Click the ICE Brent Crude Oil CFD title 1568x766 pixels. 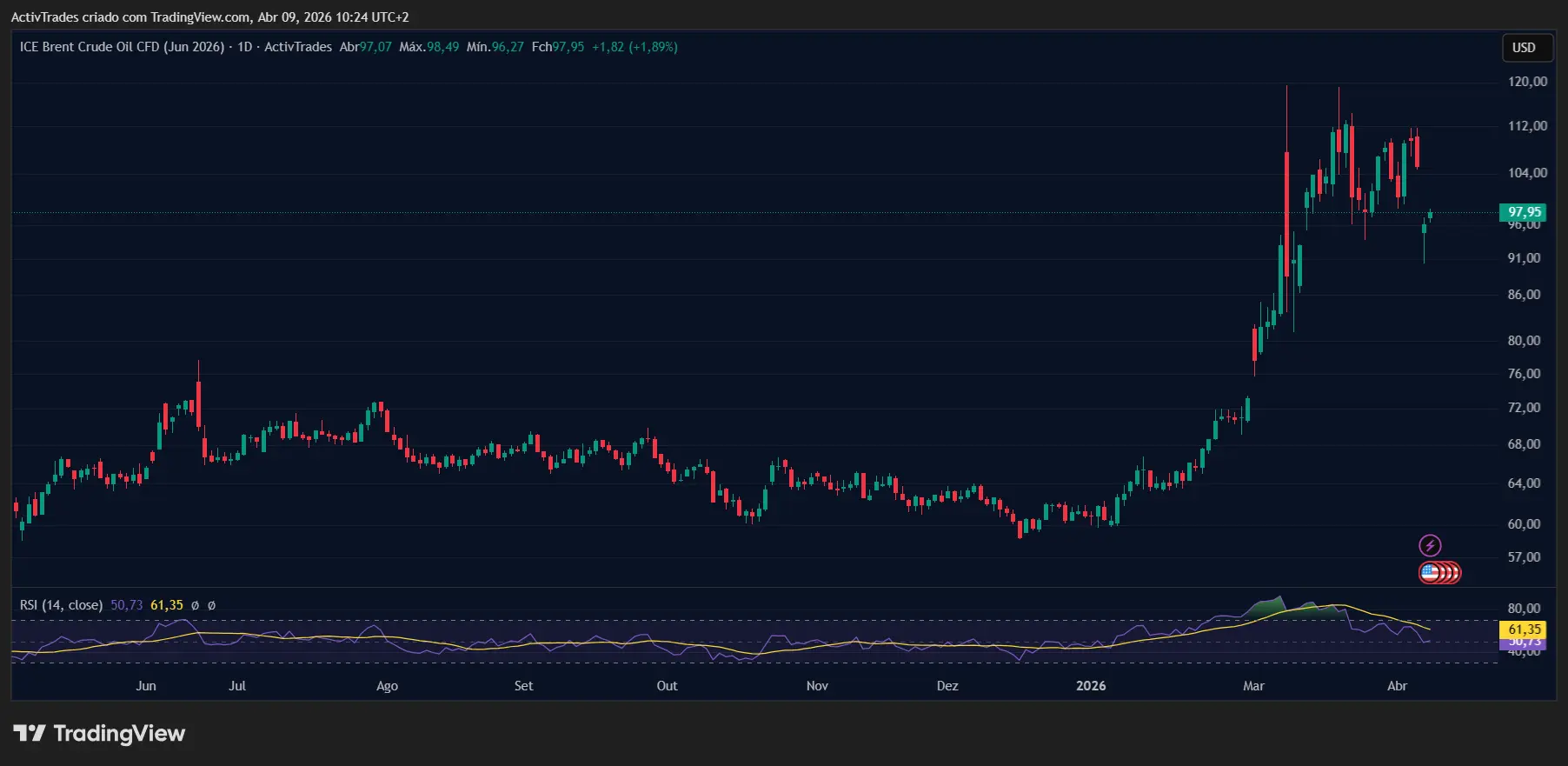122,47
